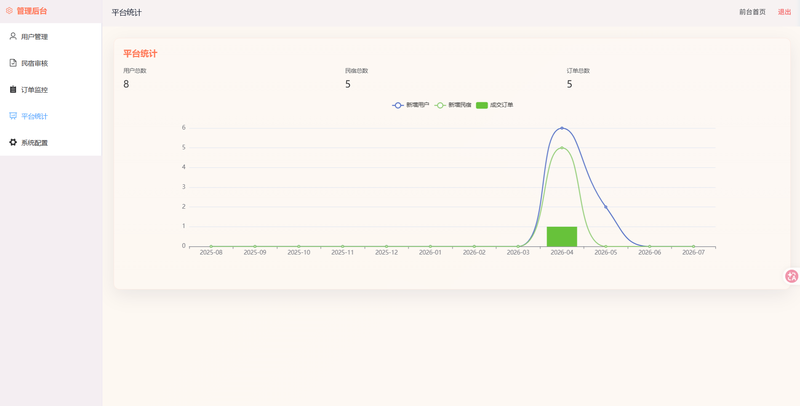
Task: Click the 2026-04 axis label
Action: 562,252
